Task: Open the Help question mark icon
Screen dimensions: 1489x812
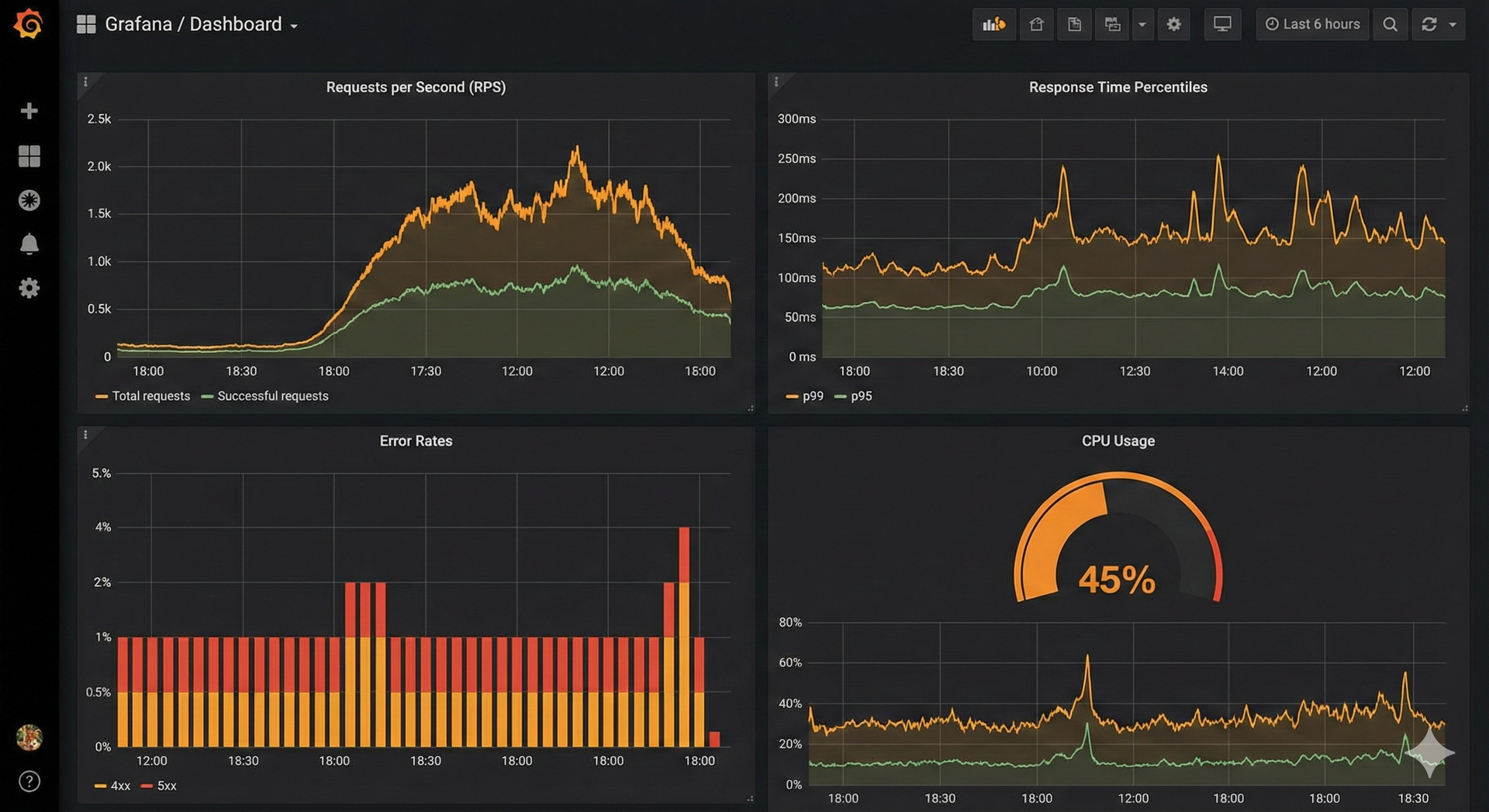Action: 29,781
